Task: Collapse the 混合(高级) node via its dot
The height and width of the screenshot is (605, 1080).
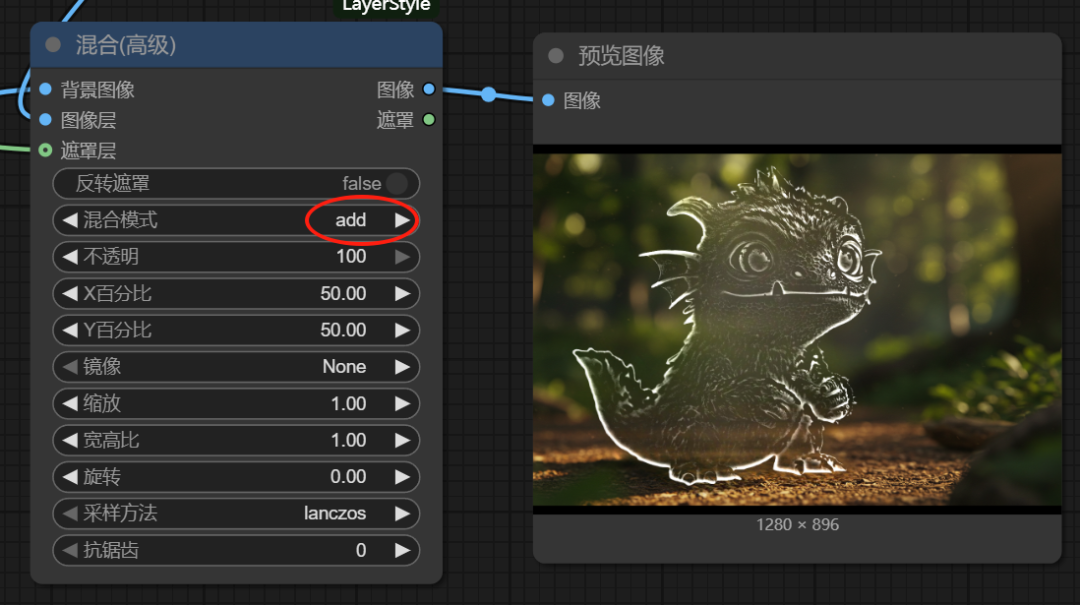Action: click(53, 45)
